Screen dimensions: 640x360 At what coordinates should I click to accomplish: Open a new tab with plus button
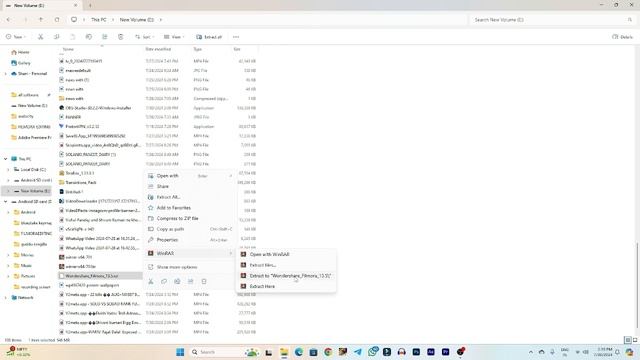click(90, 5)
